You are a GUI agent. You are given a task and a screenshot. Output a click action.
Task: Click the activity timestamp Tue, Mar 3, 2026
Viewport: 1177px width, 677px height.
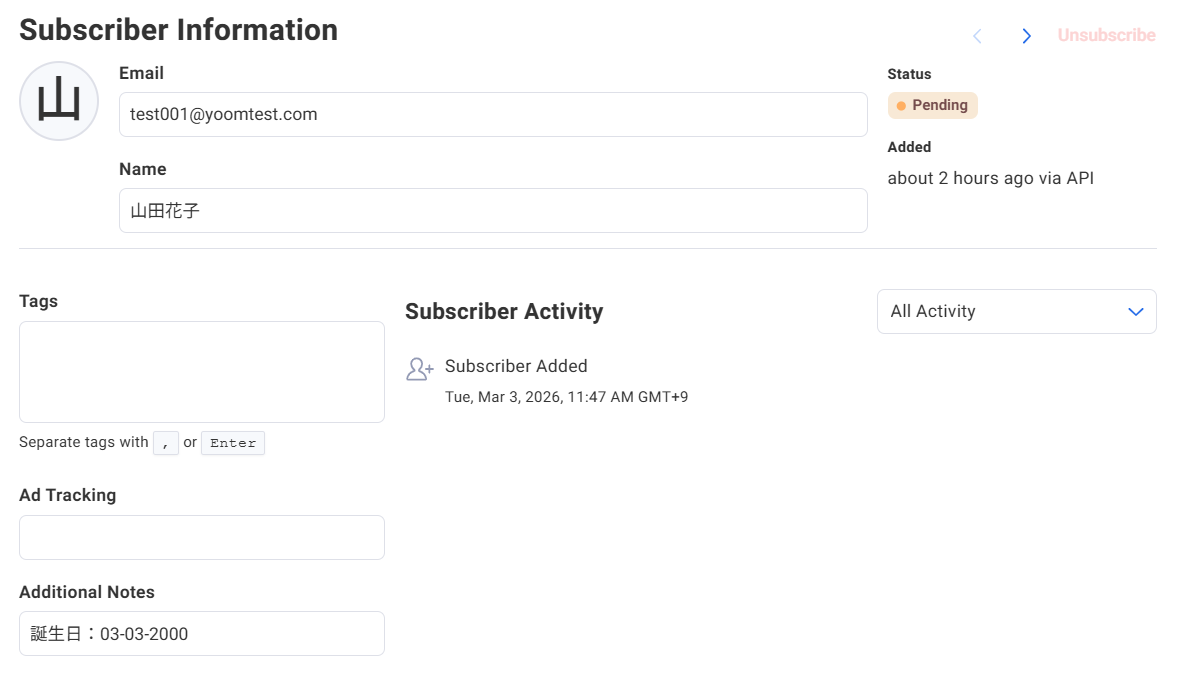pos(566,397)
